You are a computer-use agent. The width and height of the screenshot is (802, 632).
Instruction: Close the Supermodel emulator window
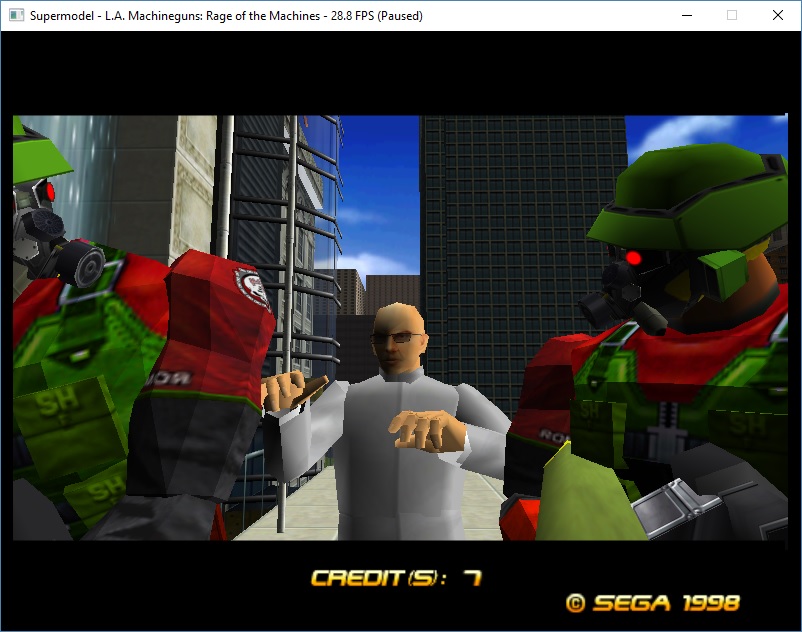[x=777, y=15]
